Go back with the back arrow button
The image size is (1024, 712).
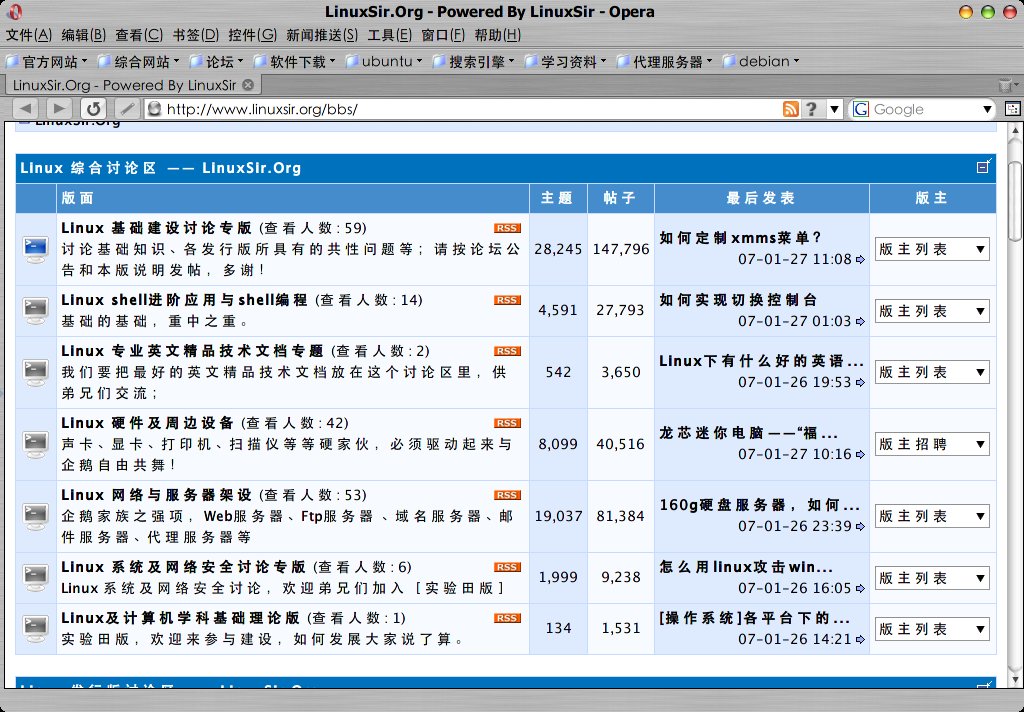click(26, 109)
